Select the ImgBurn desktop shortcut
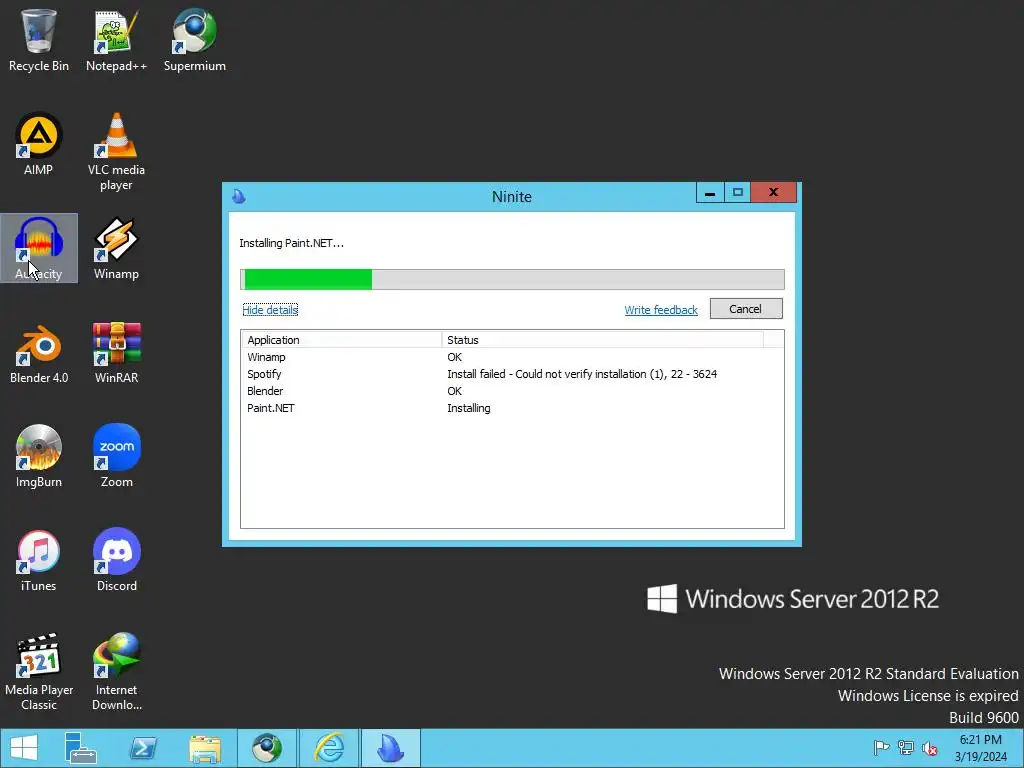 click(x=39, y=456)
